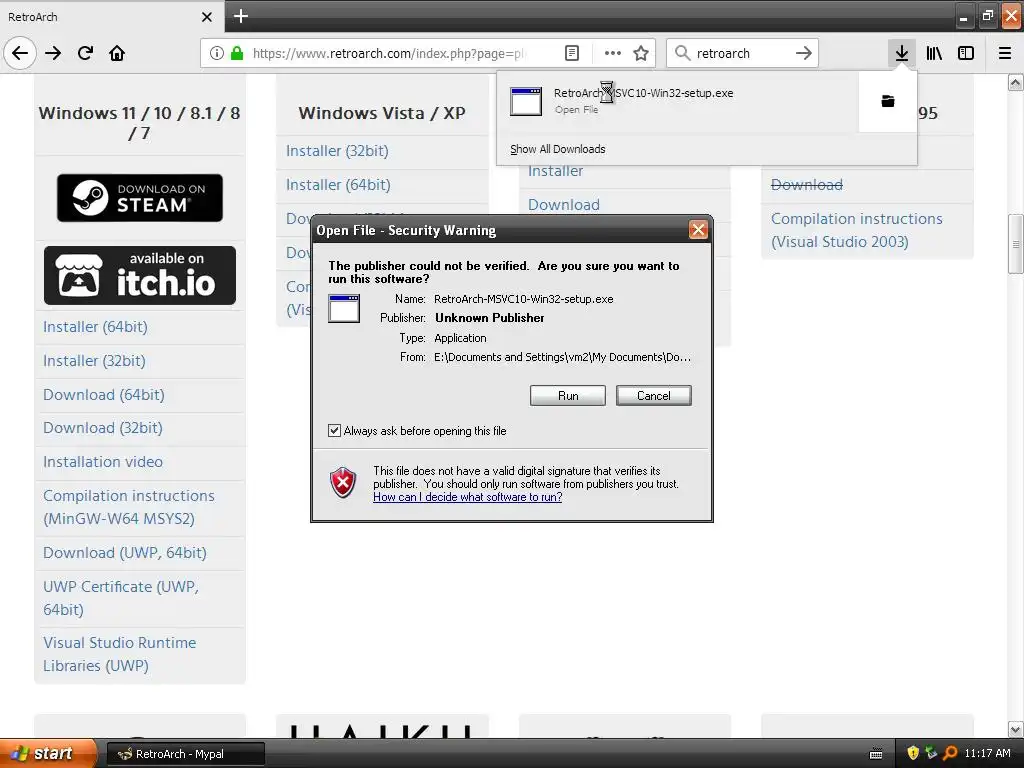This screenshot has height=768, width=1024.
Task: Open the Installation video link
Action: pyautogui.click(x=103, y=462)
